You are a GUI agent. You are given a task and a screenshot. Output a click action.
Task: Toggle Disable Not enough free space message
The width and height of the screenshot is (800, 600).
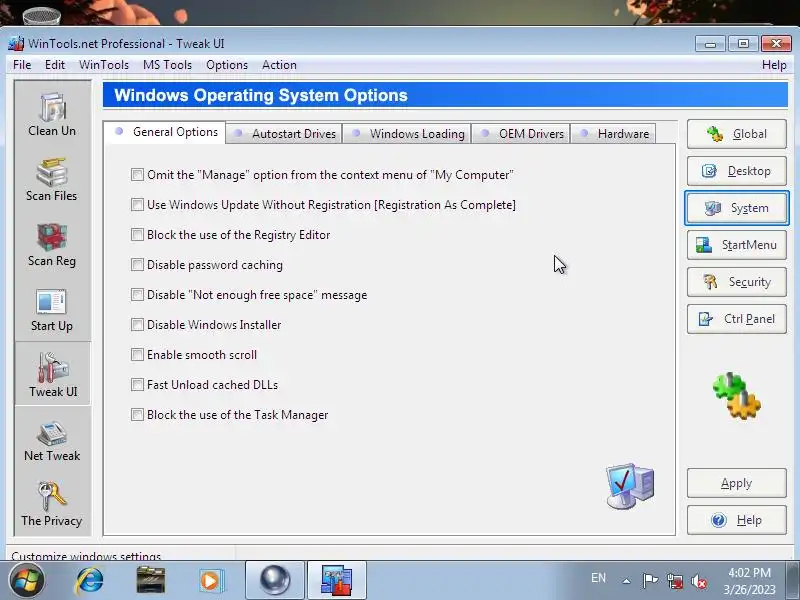(x=137, y=295)
